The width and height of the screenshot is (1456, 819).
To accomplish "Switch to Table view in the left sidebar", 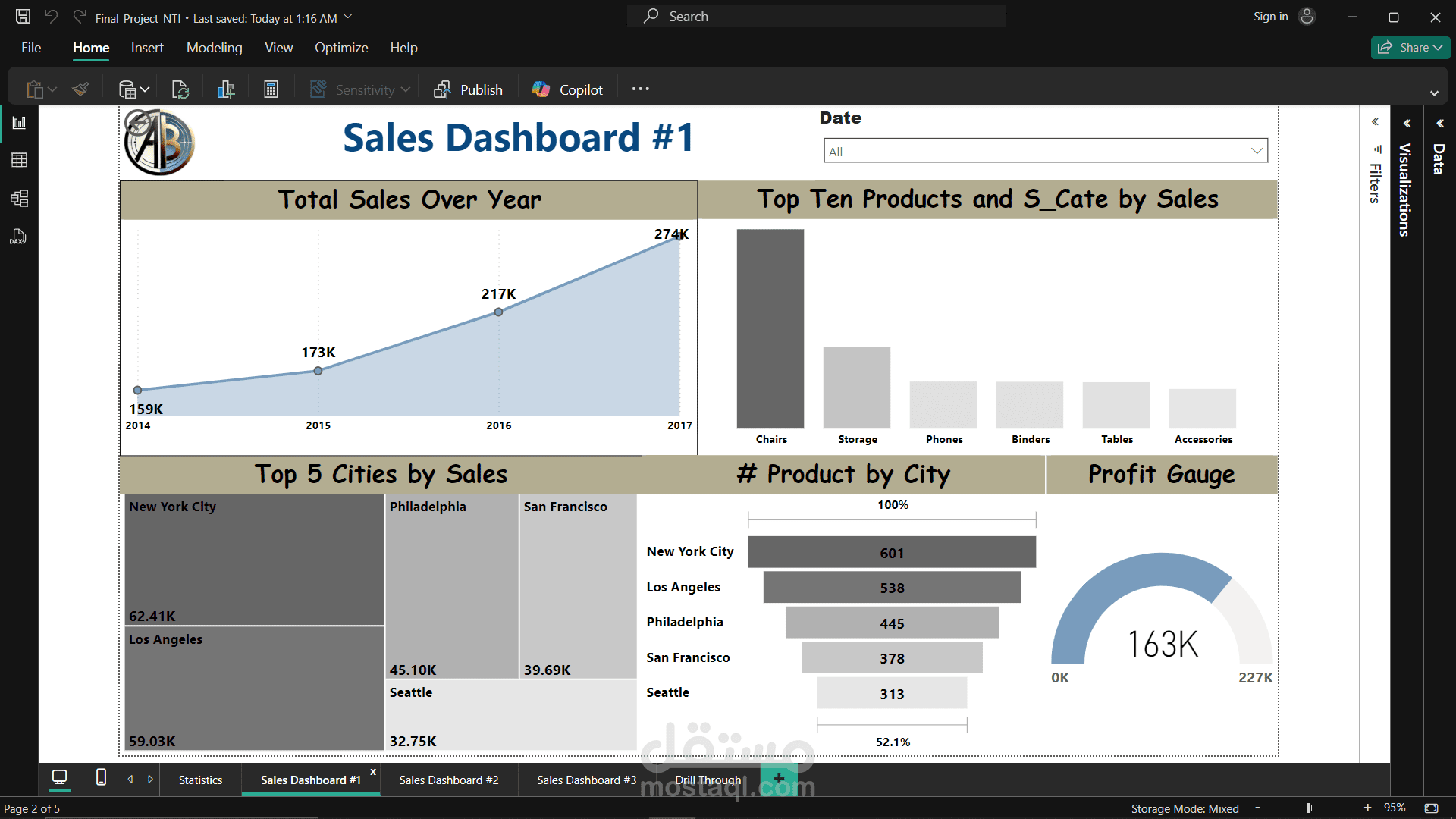I will (x=19, y=160).
